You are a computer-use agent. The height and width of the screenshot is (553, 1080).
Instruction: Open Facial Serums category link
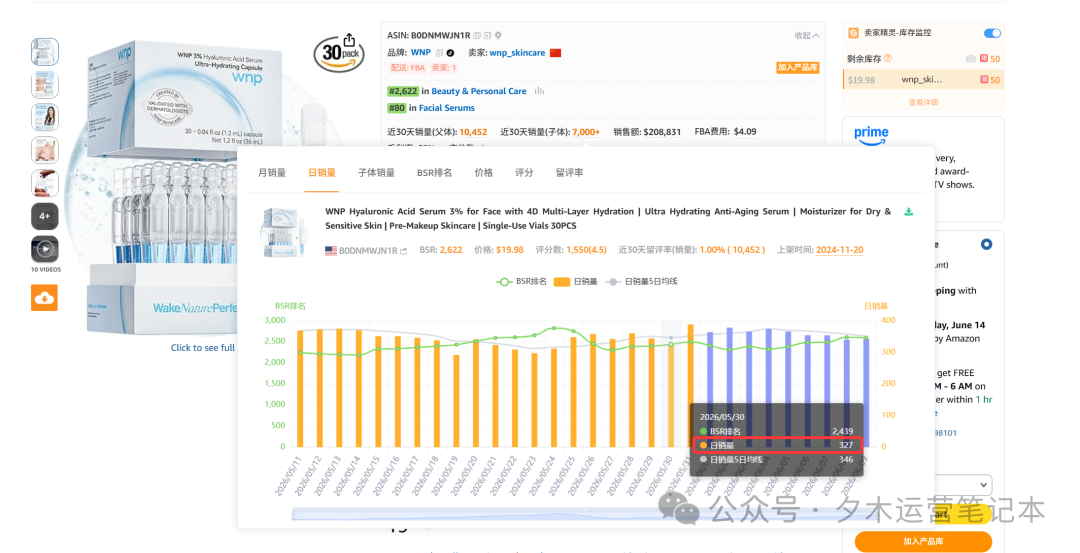tap(446, 107)
